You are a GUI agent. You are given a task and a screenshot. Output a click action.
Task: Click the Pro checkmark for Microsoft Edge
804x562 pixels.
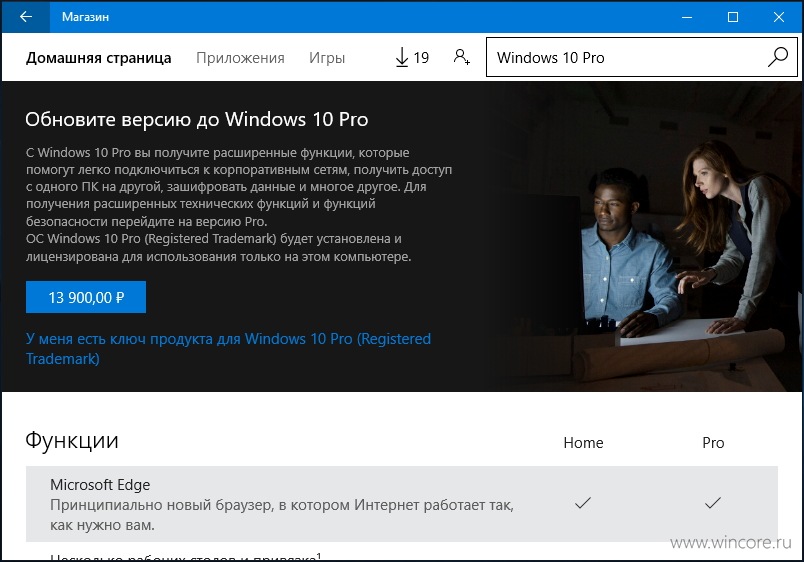[x=713, y=503]
